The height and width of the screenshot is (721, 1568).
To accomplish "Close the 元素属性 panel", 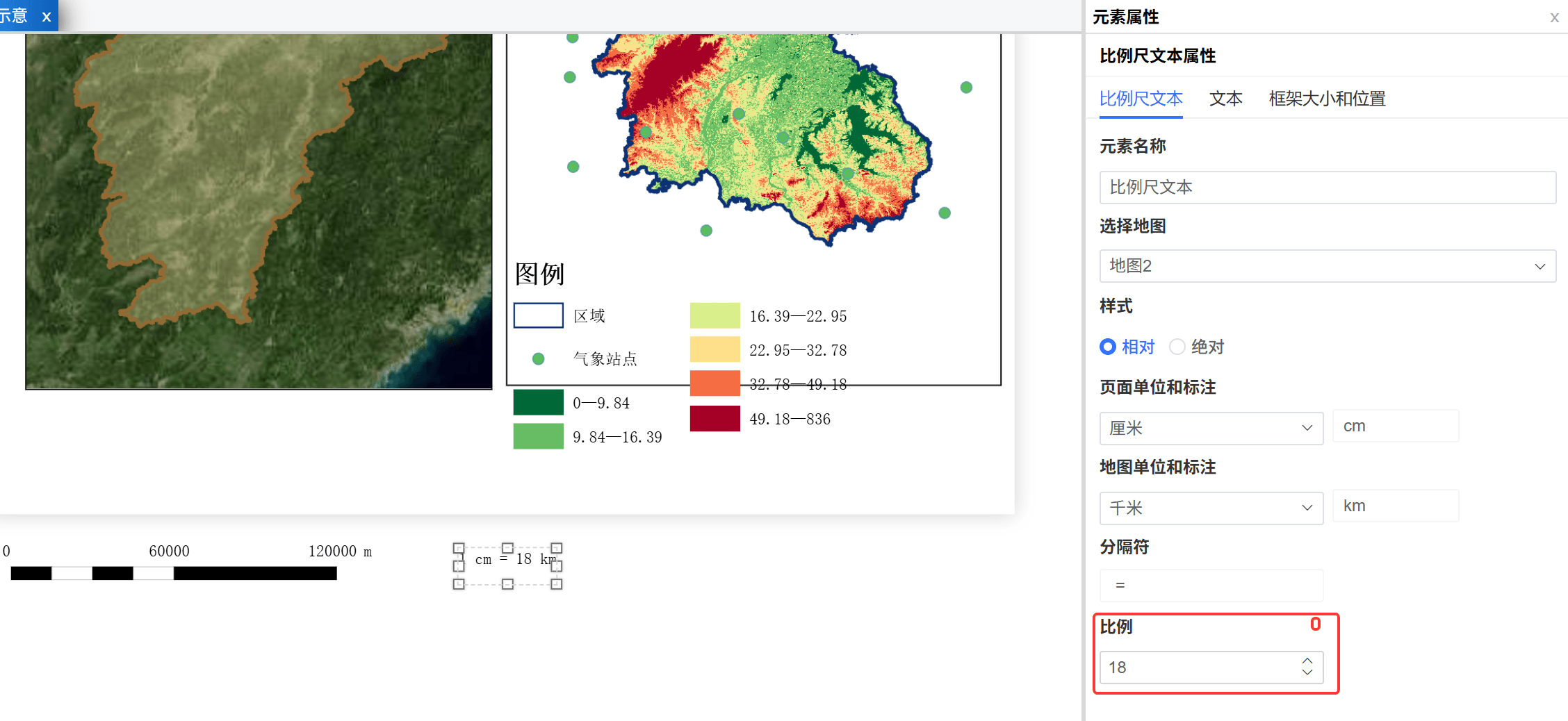I will 1554,18.
